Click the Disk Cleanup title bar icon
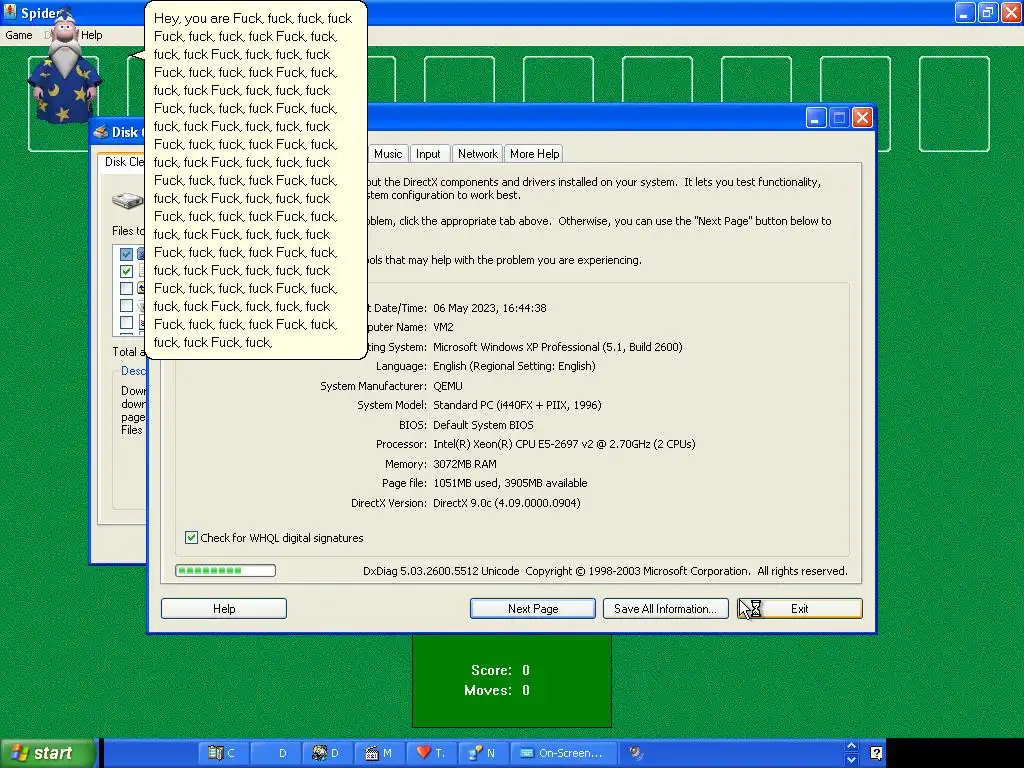This screenshot has height=768, width=1024. [101, 132]
